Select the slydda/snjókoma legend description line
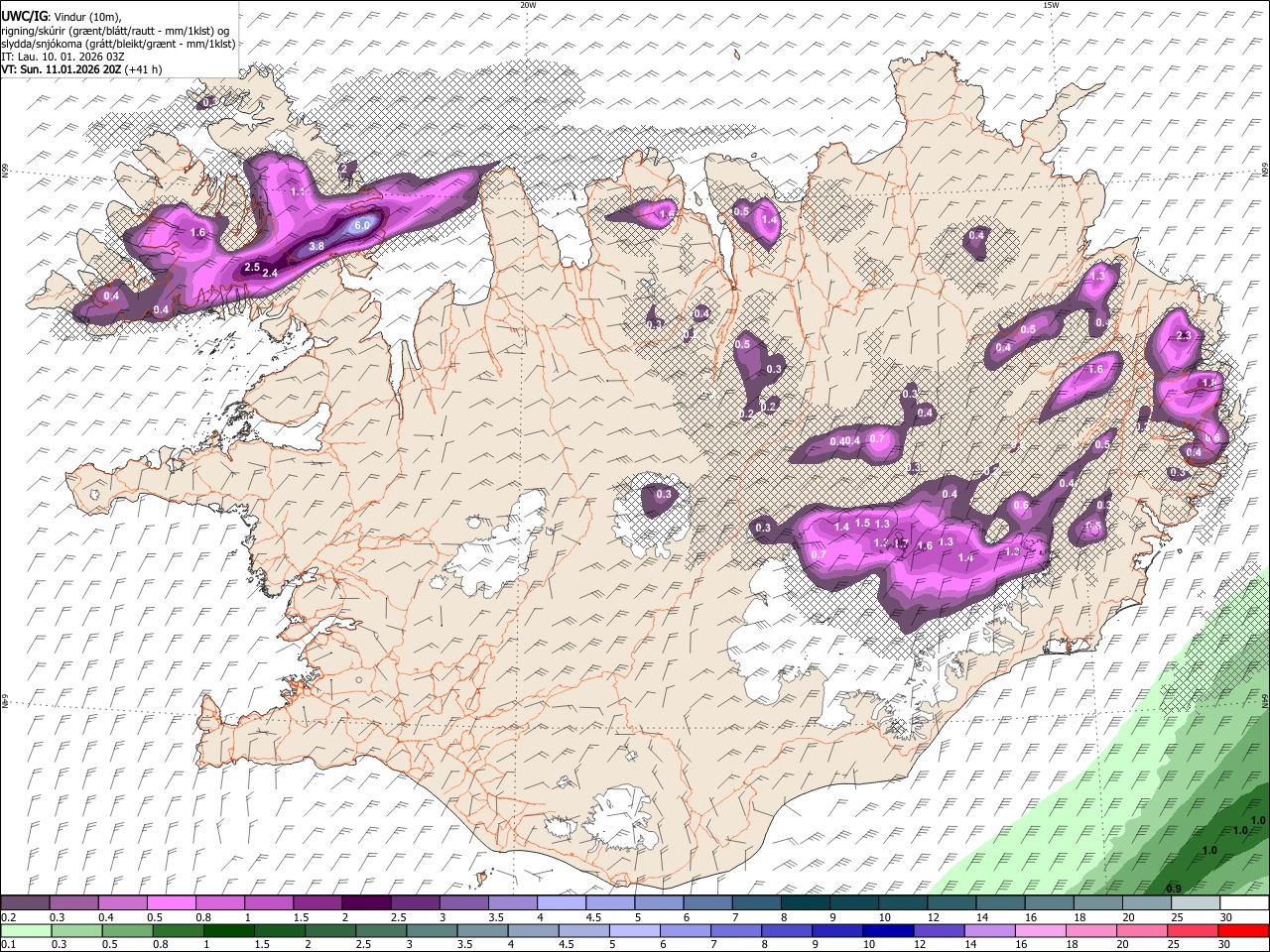 click(118, 44)
